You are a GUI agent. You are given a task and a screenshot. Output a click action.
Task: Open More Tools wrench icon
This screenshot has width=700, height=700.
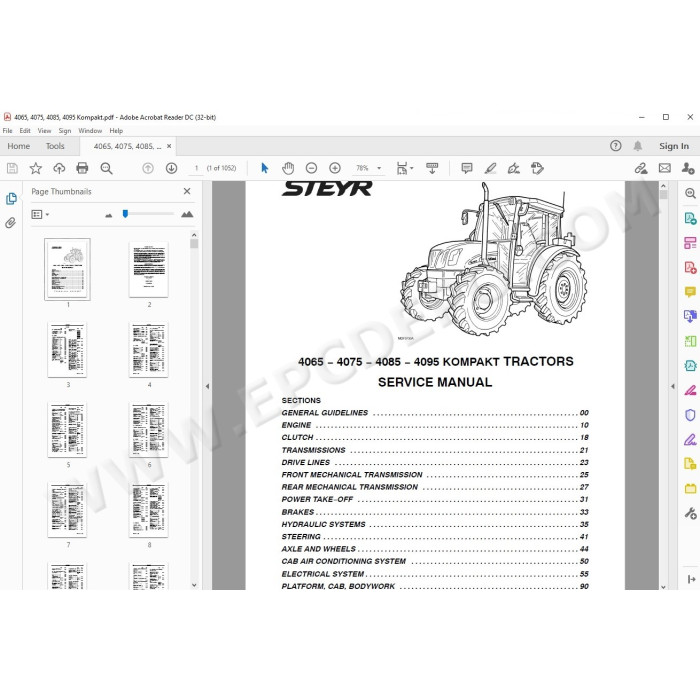(690, 513)
